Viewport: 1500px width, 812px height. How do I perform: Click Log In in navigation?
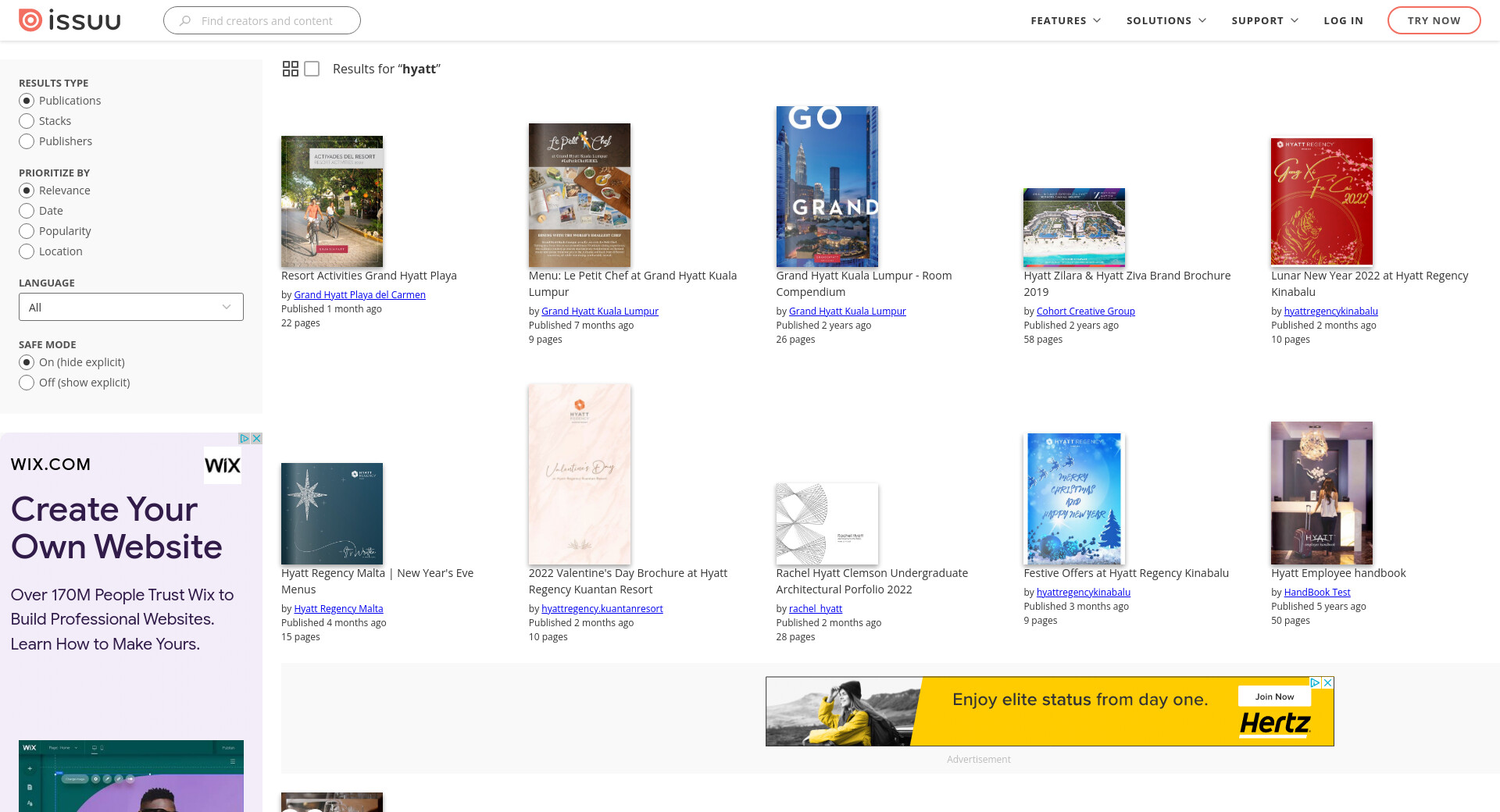pos(1343,20)
